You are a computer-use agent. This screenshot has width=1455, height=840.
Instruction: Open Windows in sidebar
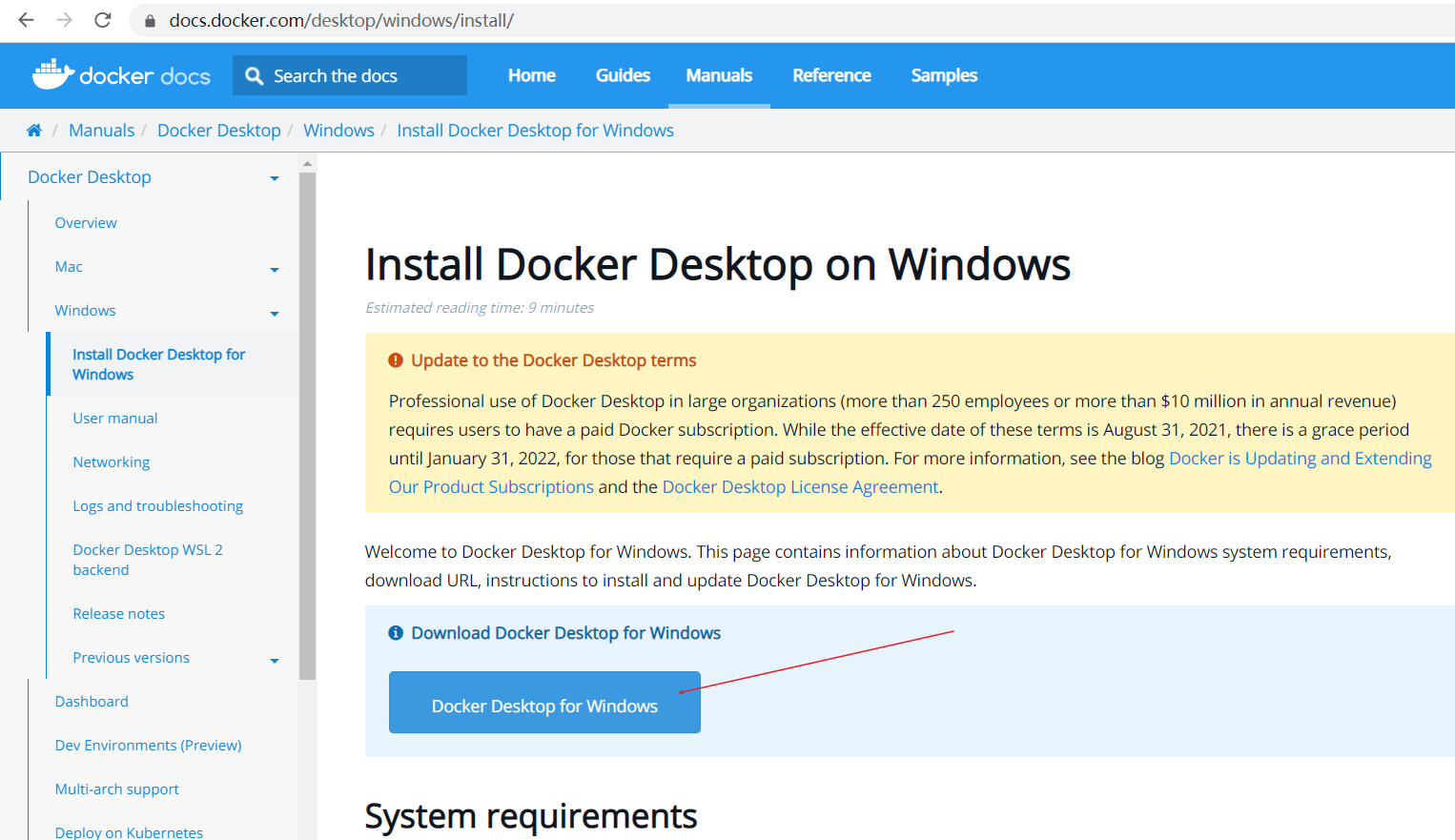tap(85, 311)
